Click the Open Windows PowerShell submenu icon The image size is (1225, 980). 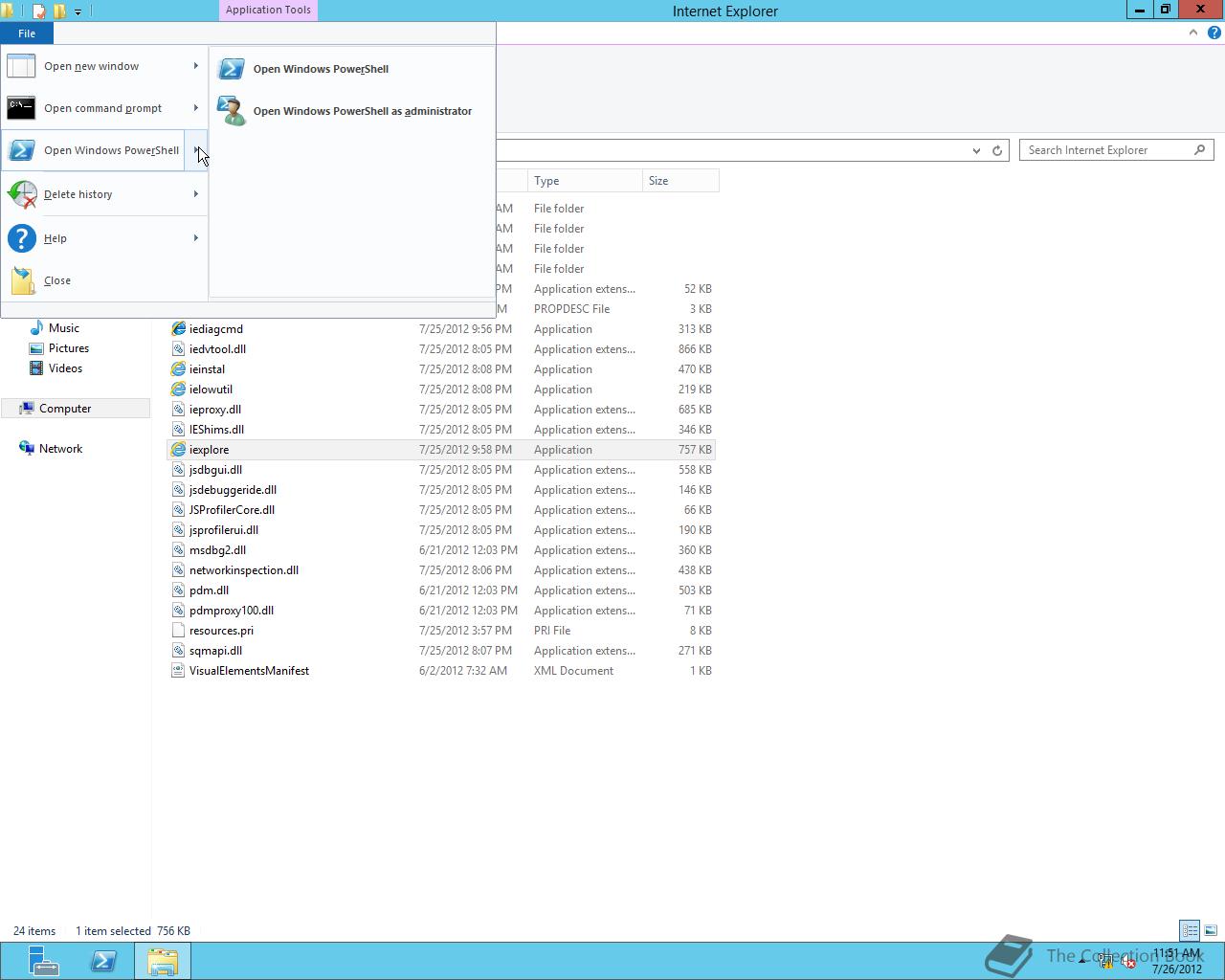point(231,69)
